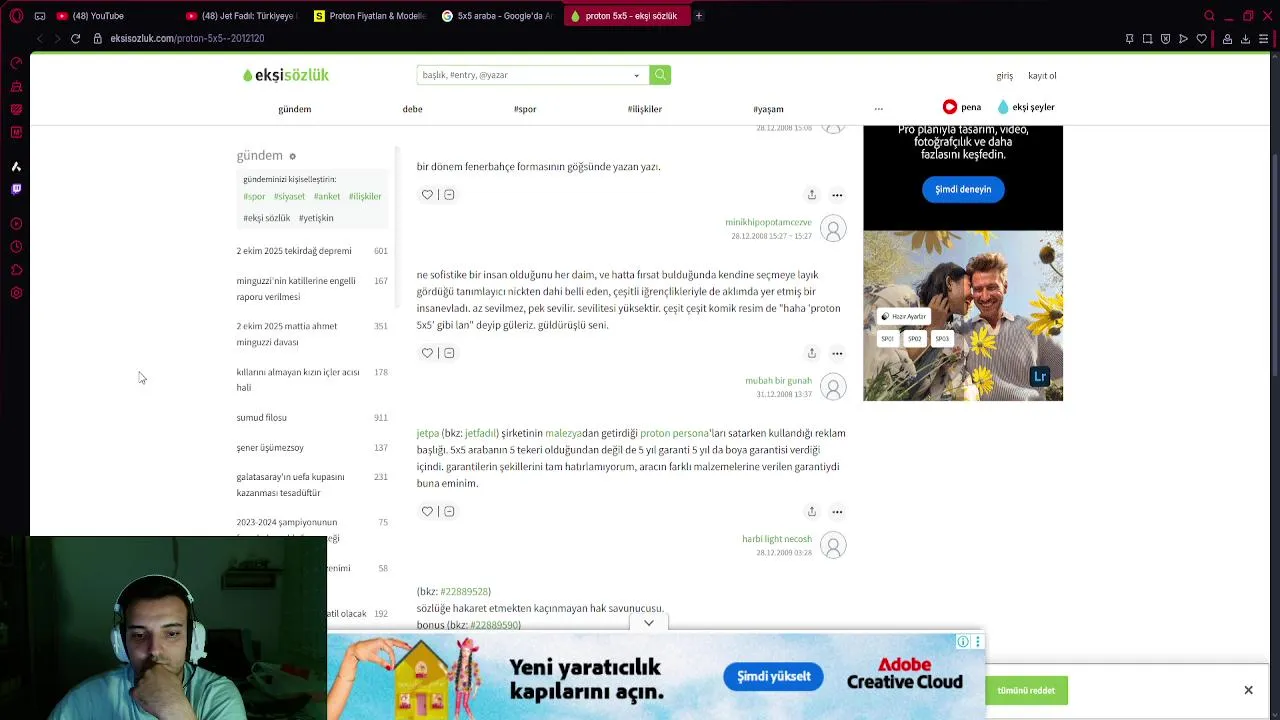Open the ad info icon on Adobe banner
This screenshot has height=720, width=1280.
[x=962, y=642]
